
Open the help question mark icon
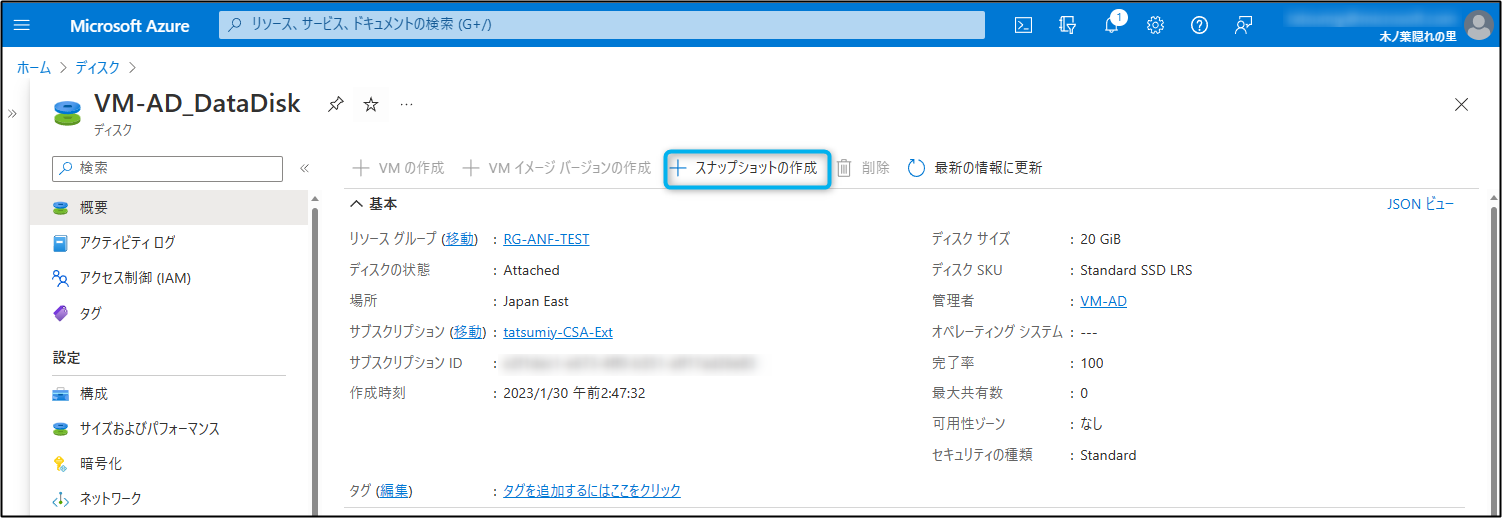point(1199,26)
